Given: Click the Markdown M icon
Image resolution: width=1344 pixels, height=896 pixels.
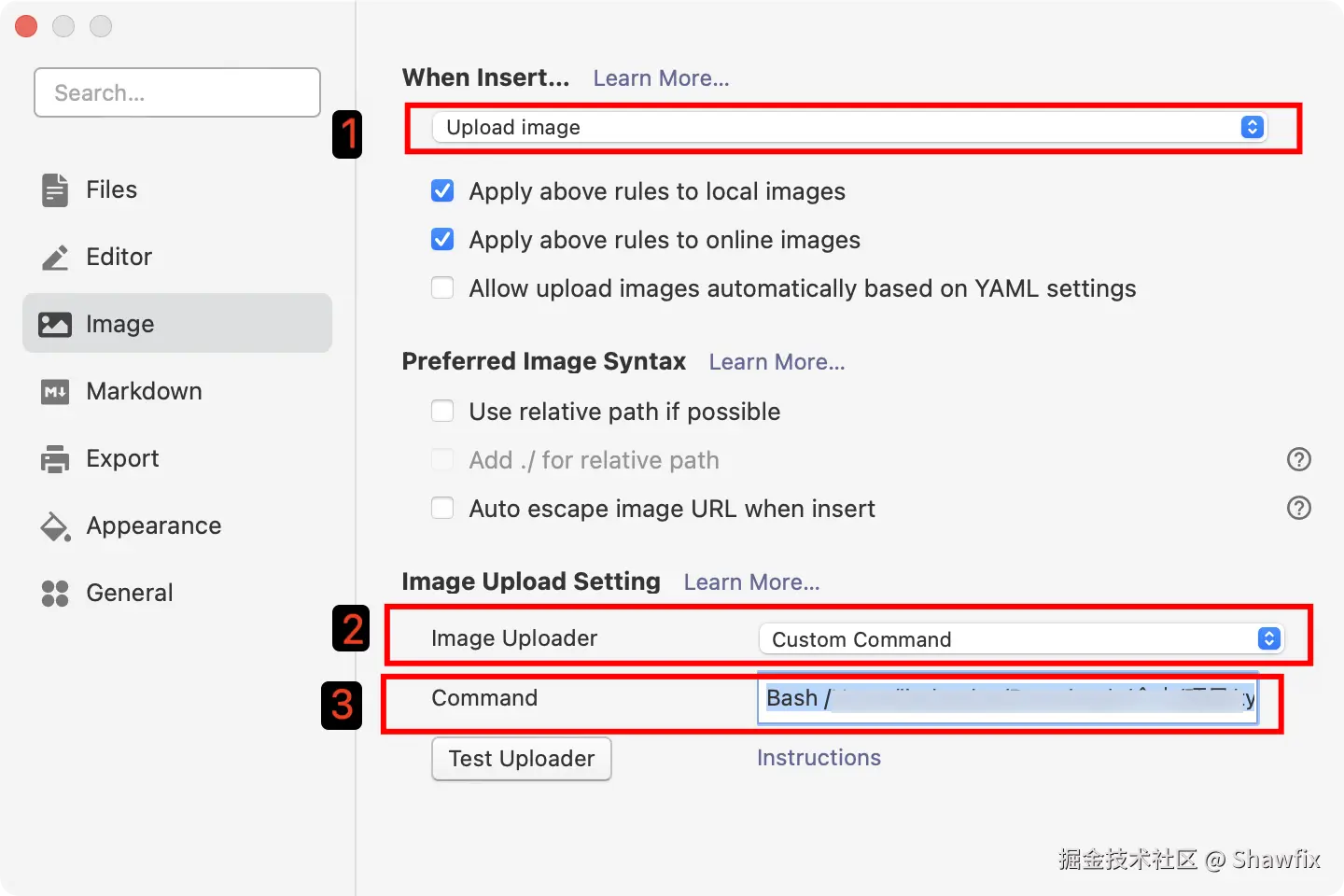Looking at the screenshot, I should [55, 392].
